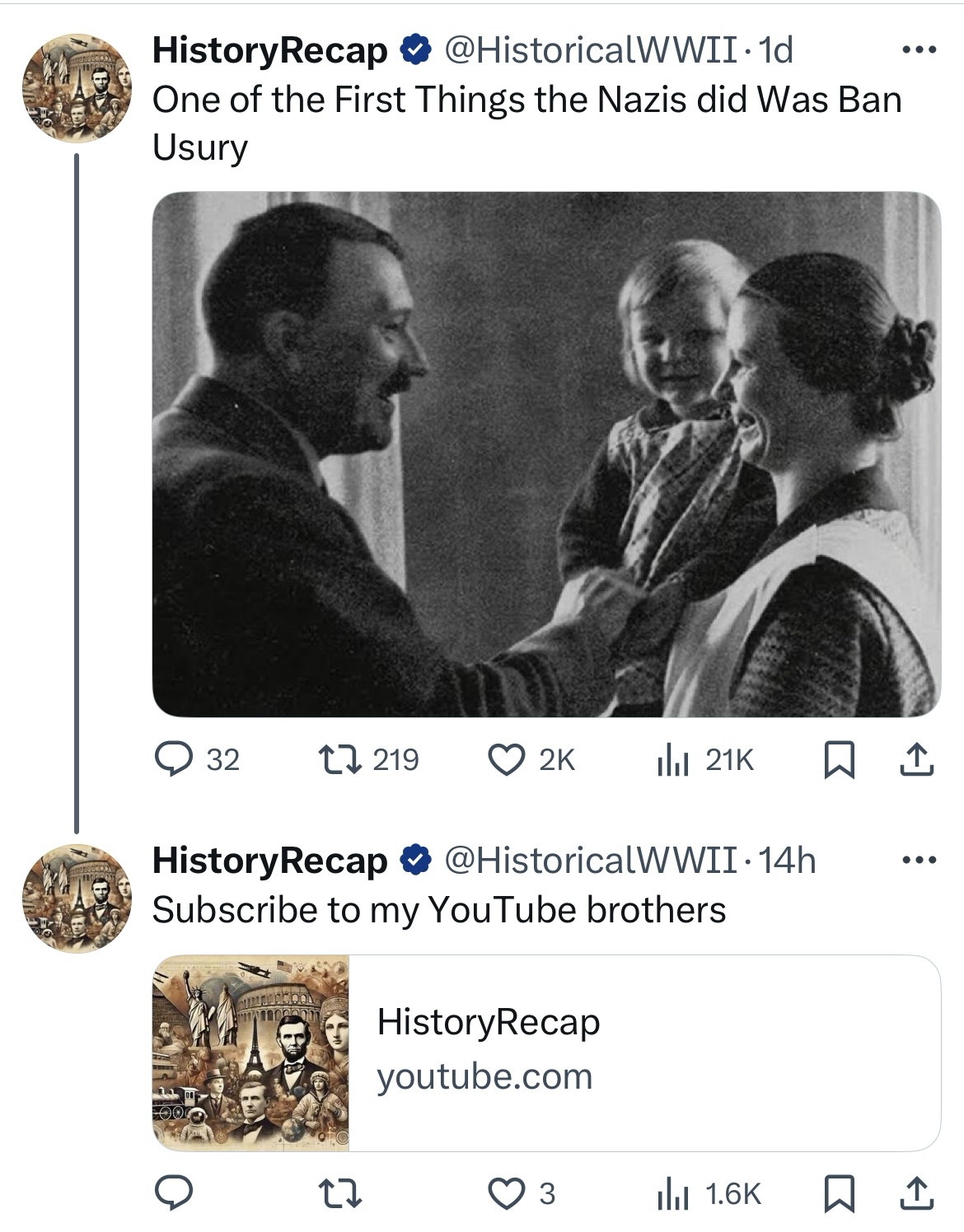The height and width of the screenshot is (1232, 964).
Task: Click the @HistoricalWWII handle on first tweet
Action: click(x=591, y=51)
